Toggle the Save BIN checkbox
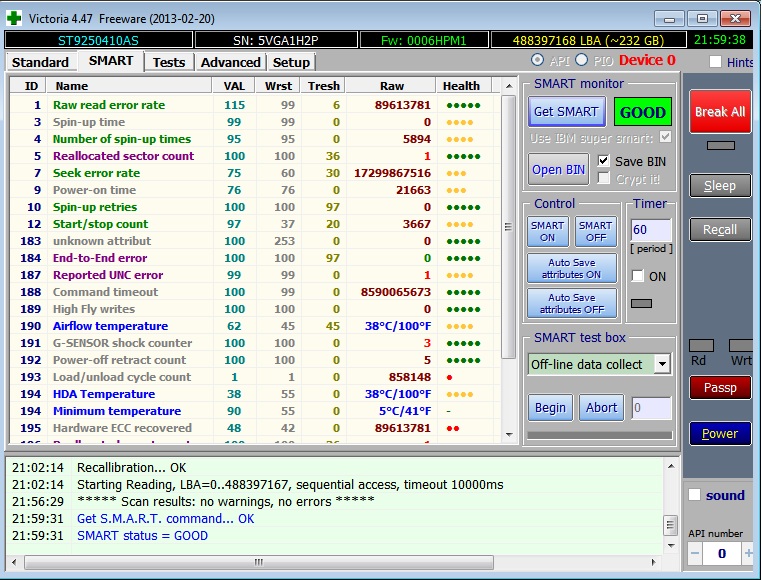The image size is (762, 580). coord(603,161)
